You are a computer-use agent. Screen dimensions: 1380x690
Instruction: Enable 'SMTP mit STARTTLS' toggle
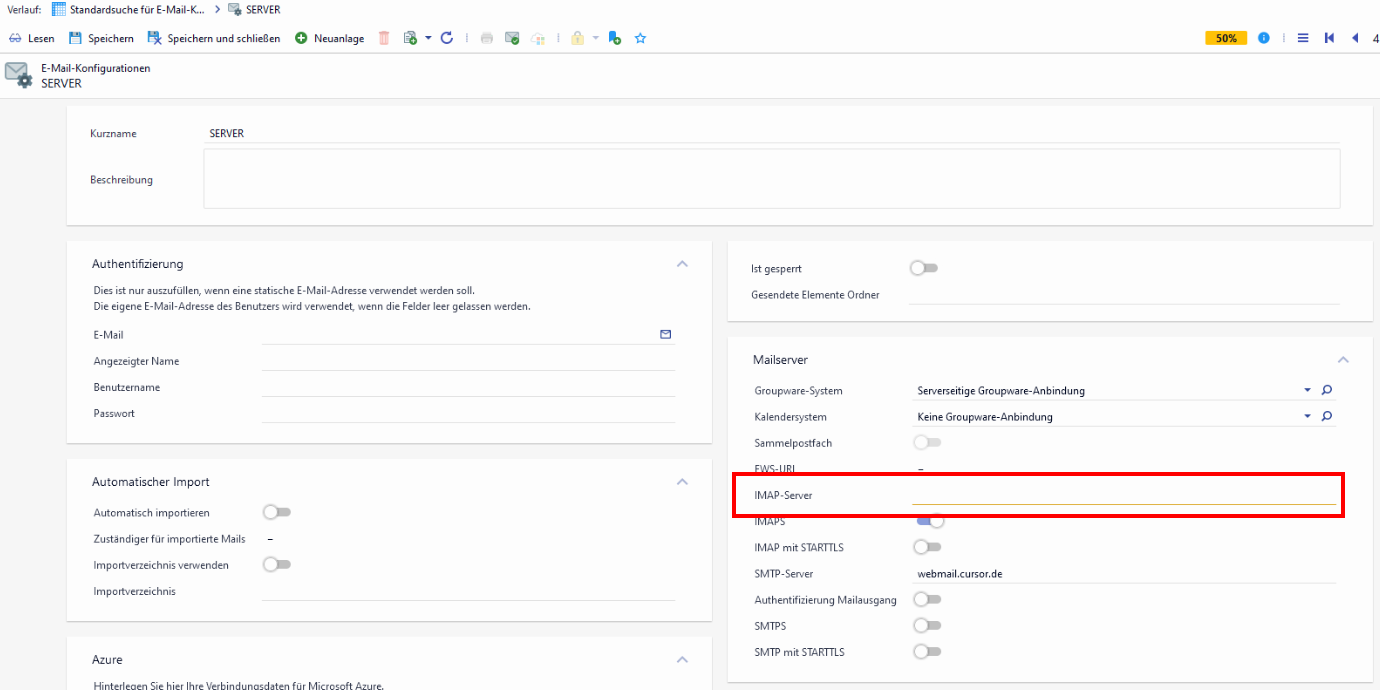click(x=927, y=652)
